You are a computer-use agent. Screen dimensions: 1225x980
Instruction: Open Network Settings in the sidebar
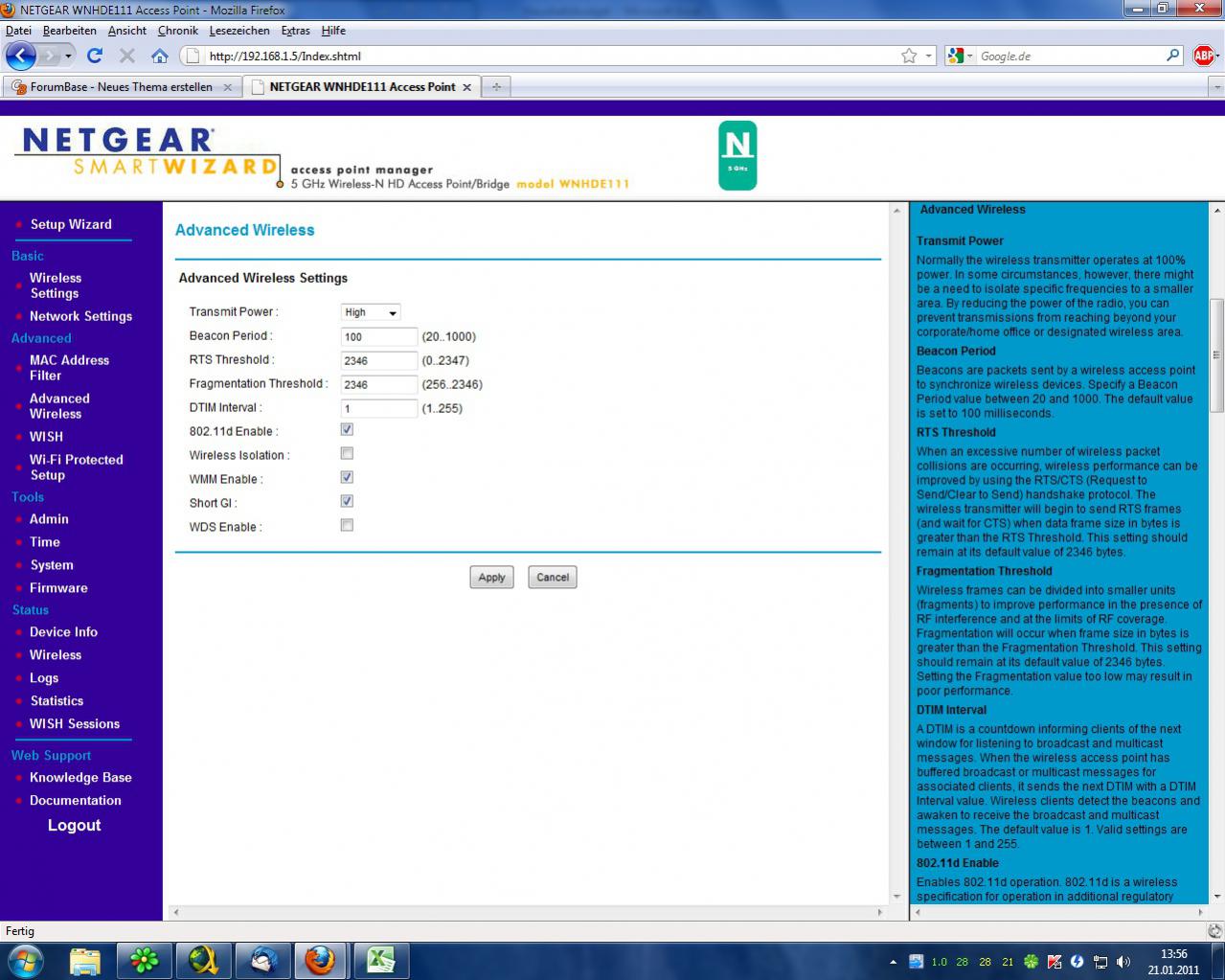tap(80, 316)
